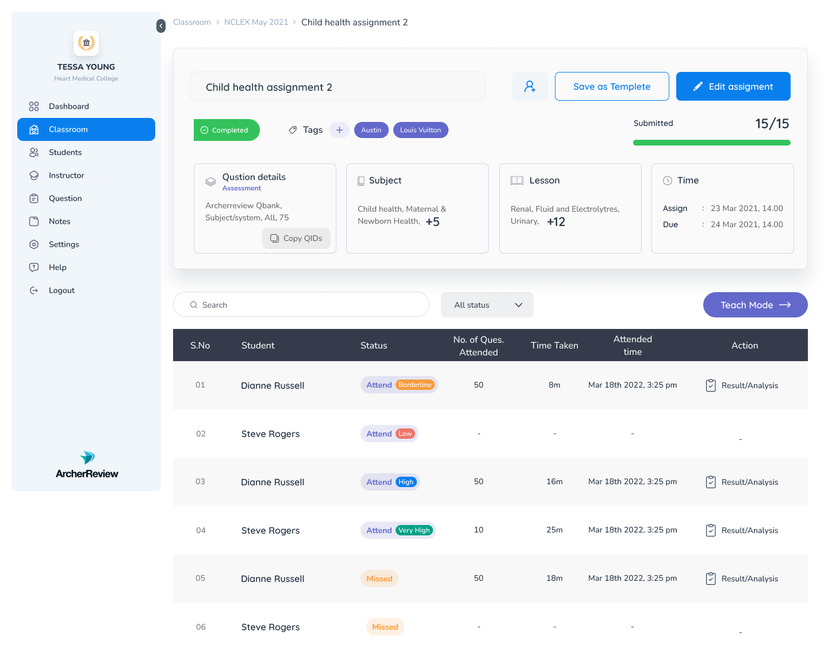Activate Teach Mode
This screenshot has height=651, width=828.
tap(755, 305)
